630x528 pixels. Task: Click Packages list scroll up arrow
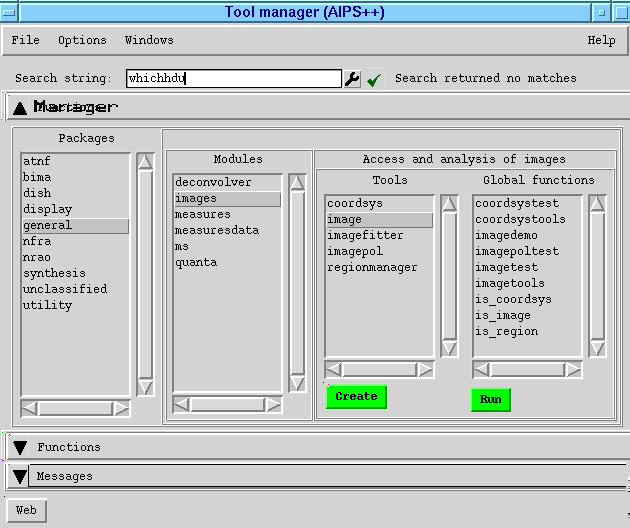point(145,162)
